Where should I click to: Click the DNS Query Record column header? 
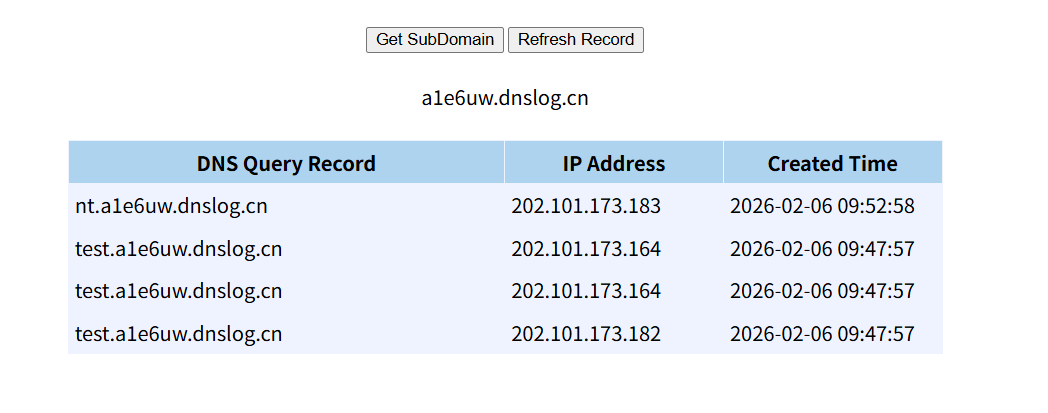[286, 164]
